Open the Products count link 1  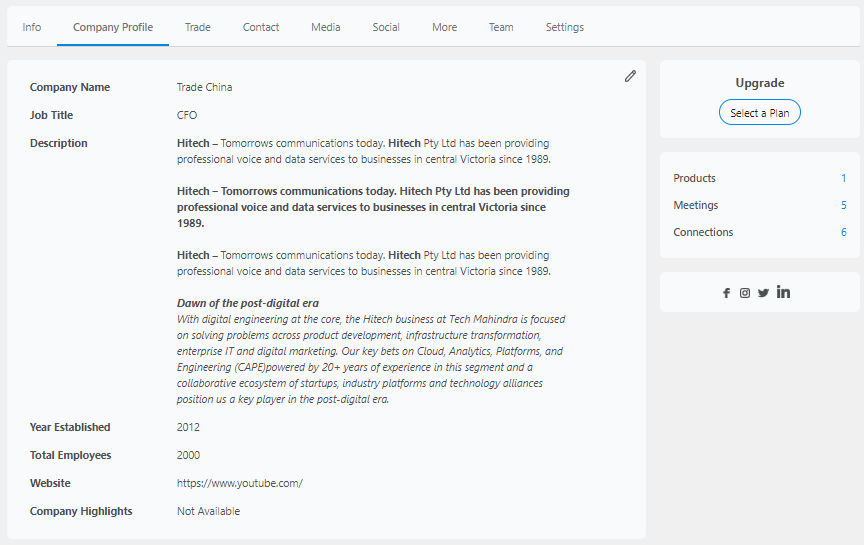843,178
